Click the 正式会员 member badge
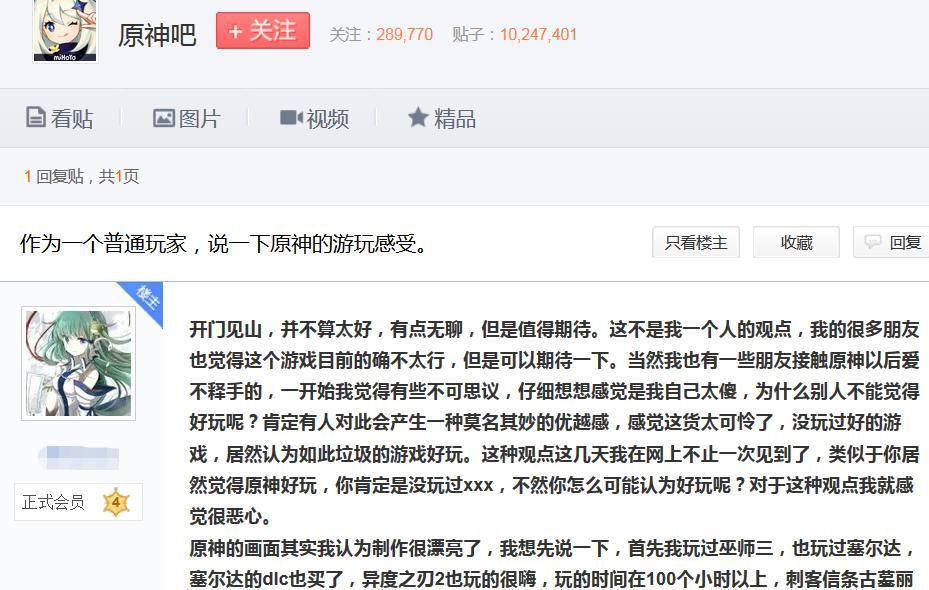 tap(78, 502)
